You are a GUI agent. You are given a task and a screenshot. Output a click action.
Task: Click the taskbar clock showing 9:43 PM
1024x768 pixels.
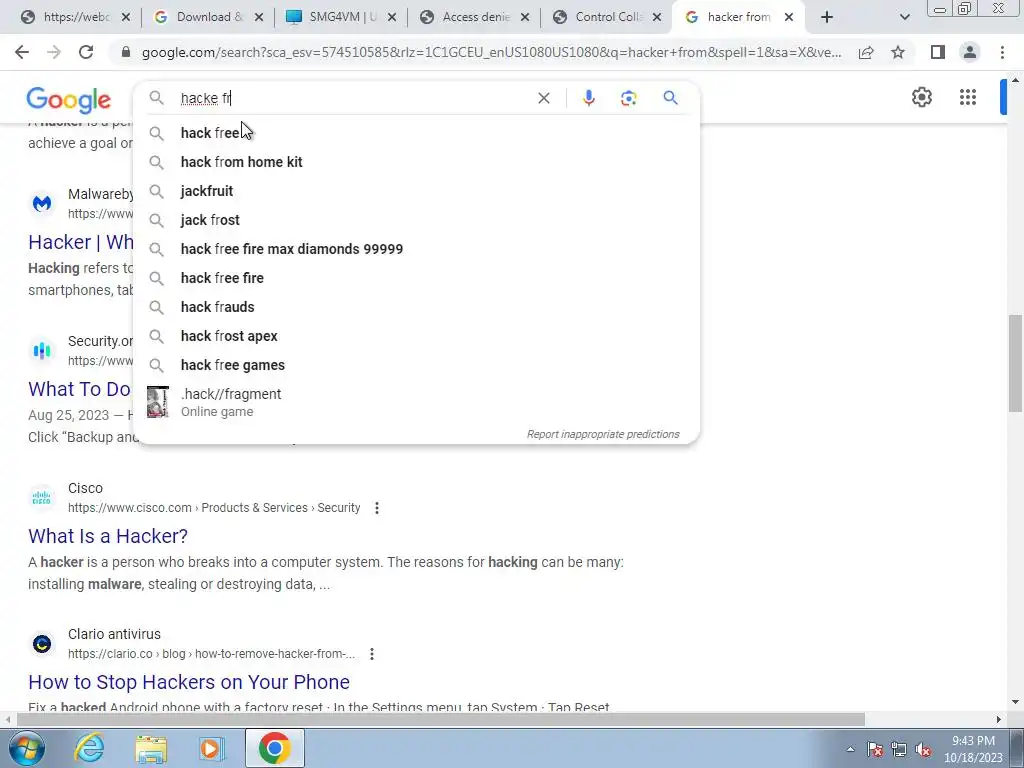click(x=973, y=749)
